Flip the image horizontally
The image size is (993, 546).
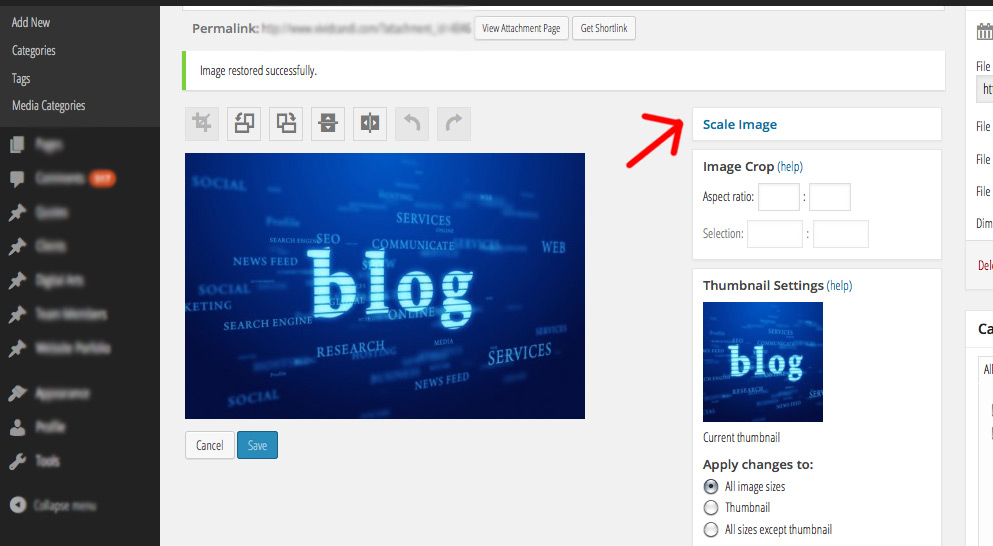[x=370, y=123]
